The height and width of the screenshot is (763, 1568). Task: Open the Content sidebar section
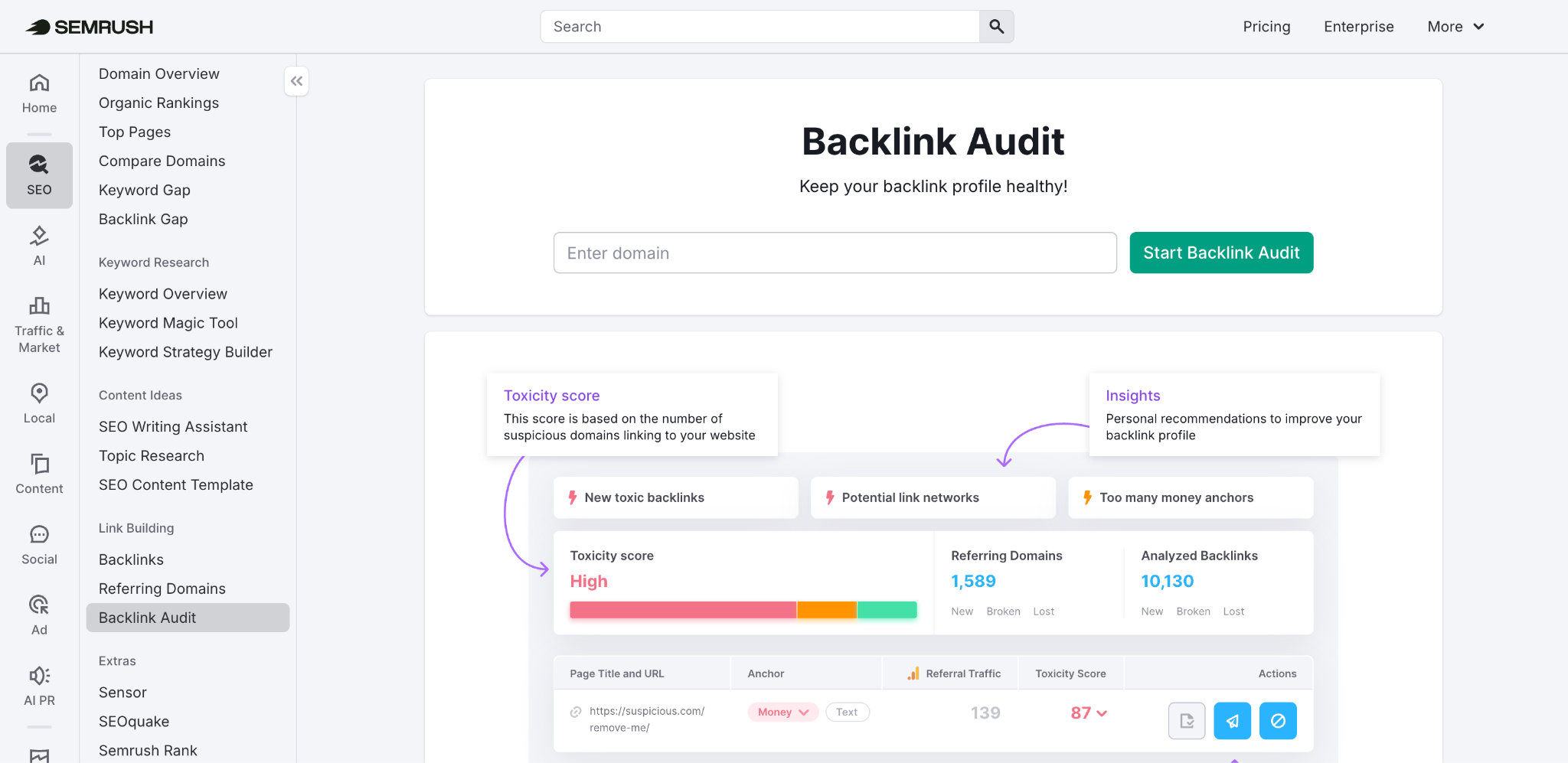click(x=39, y=474)
